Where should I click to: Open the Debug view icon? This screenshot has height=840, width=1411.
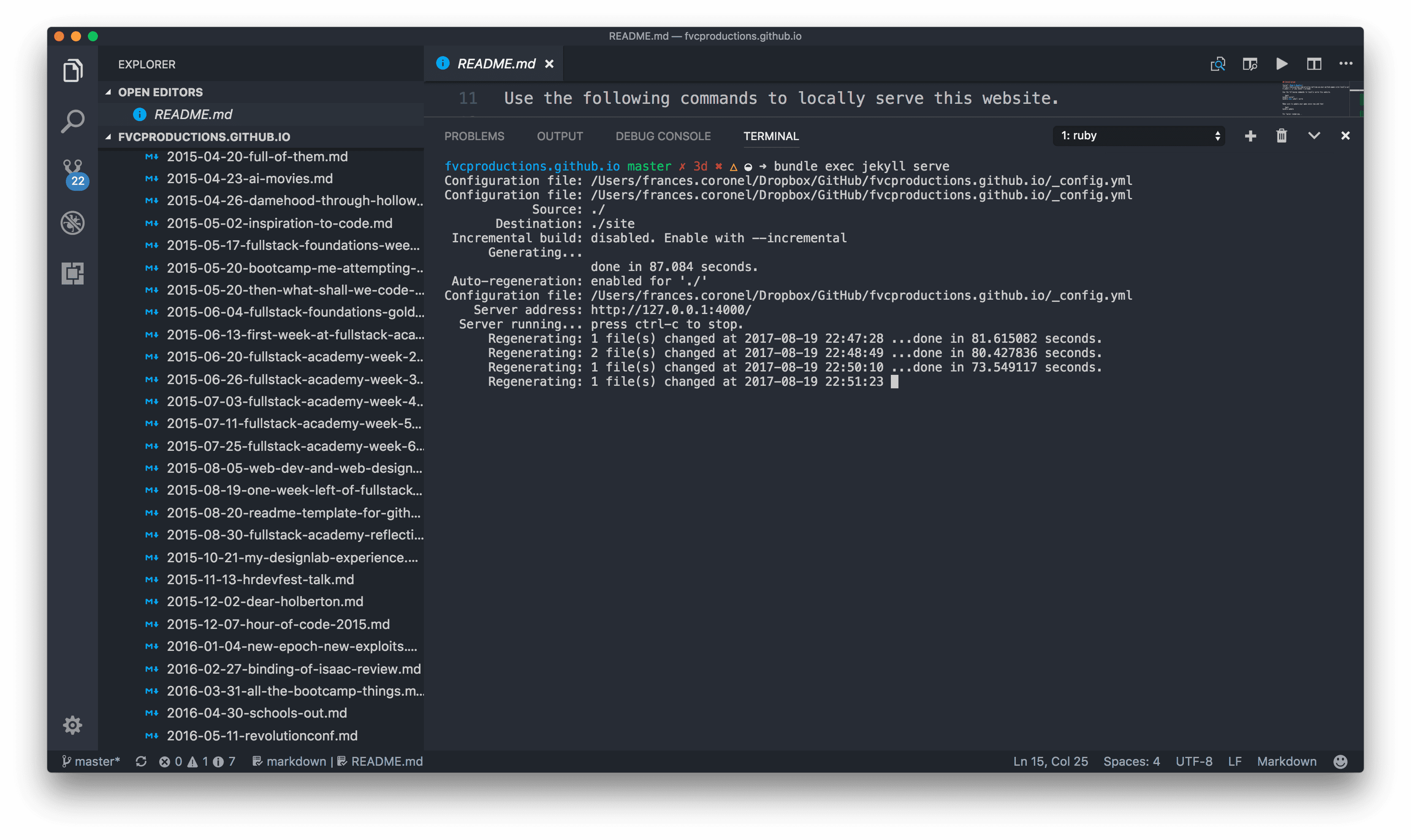click(73, 223)
